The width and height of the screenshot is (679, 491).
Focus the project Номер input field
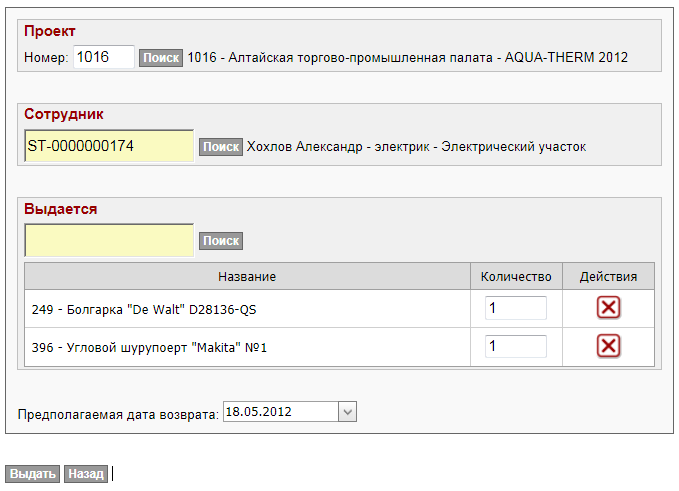(103, 57)
